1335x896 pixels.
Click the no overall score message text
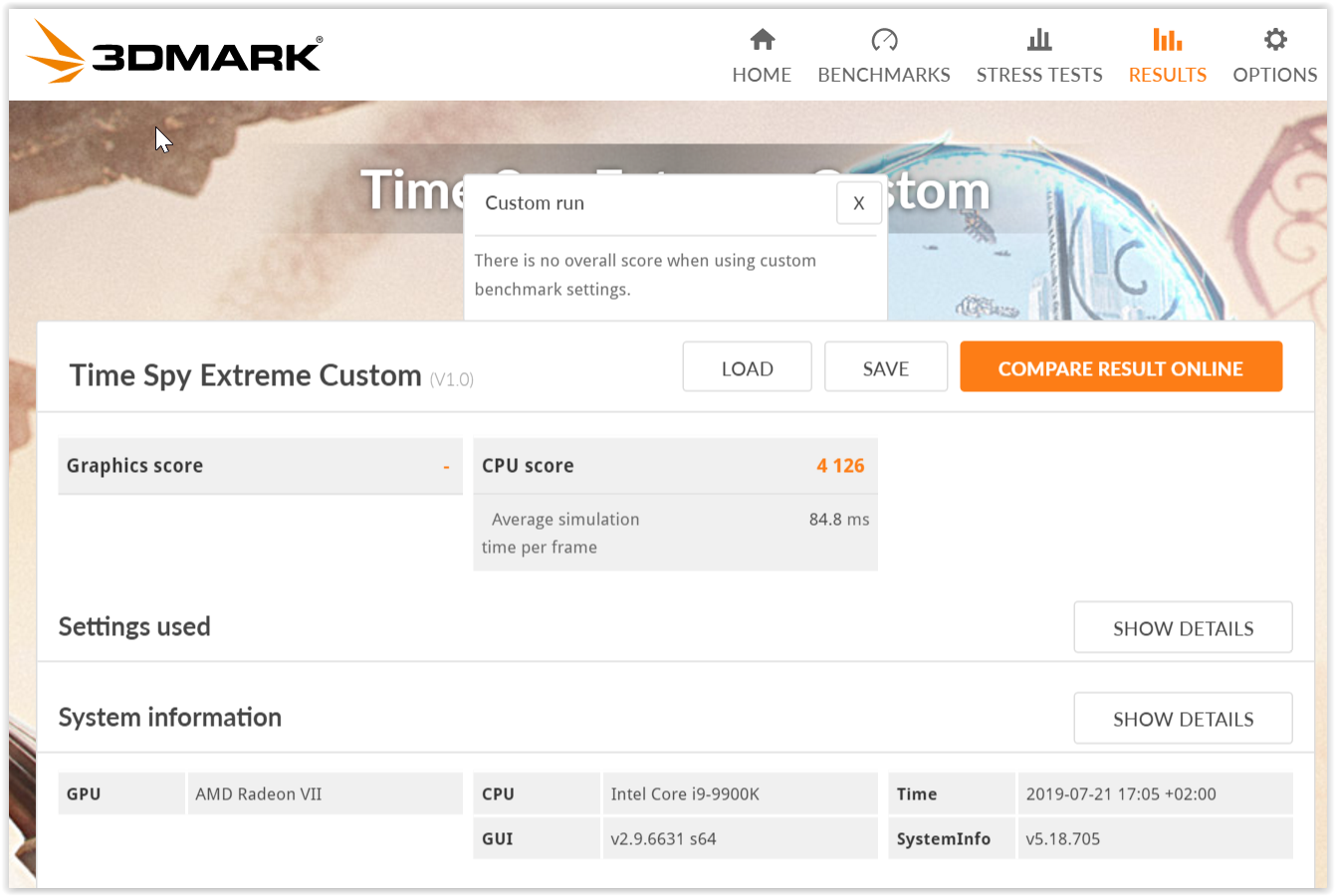click(645, 275)
